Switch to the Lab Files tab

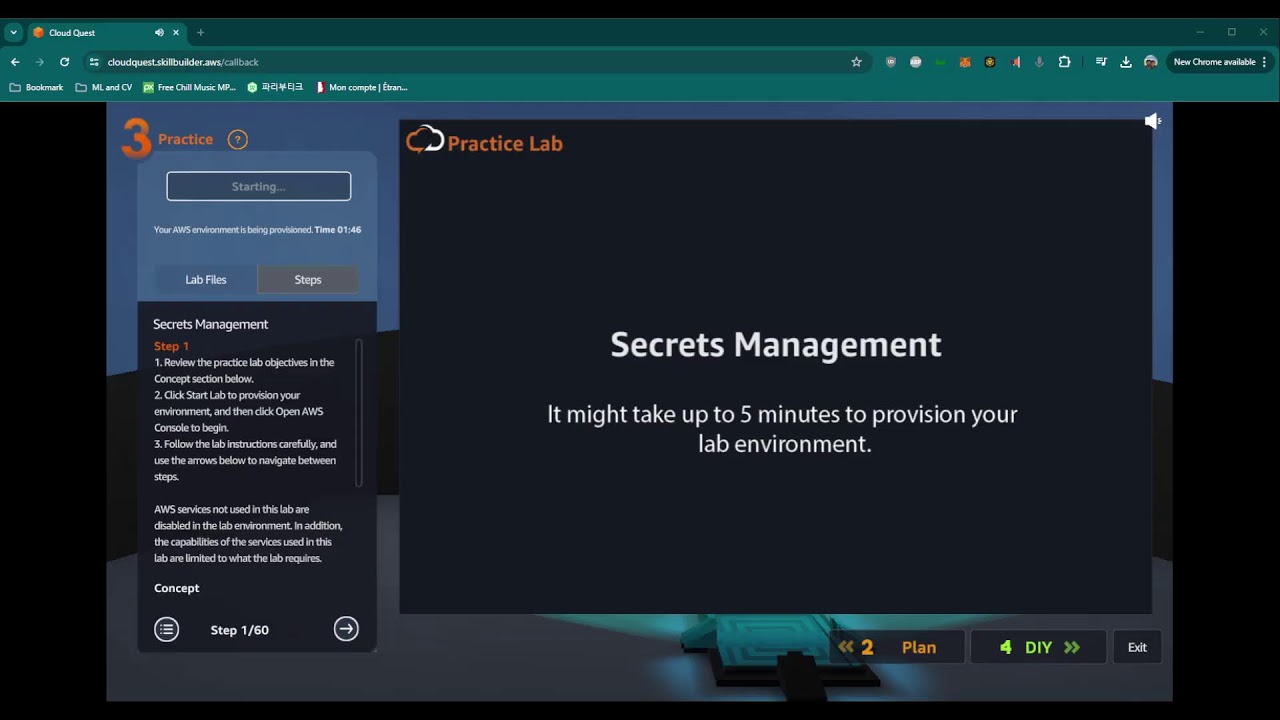pyautogui.click(x=206, y=280)
